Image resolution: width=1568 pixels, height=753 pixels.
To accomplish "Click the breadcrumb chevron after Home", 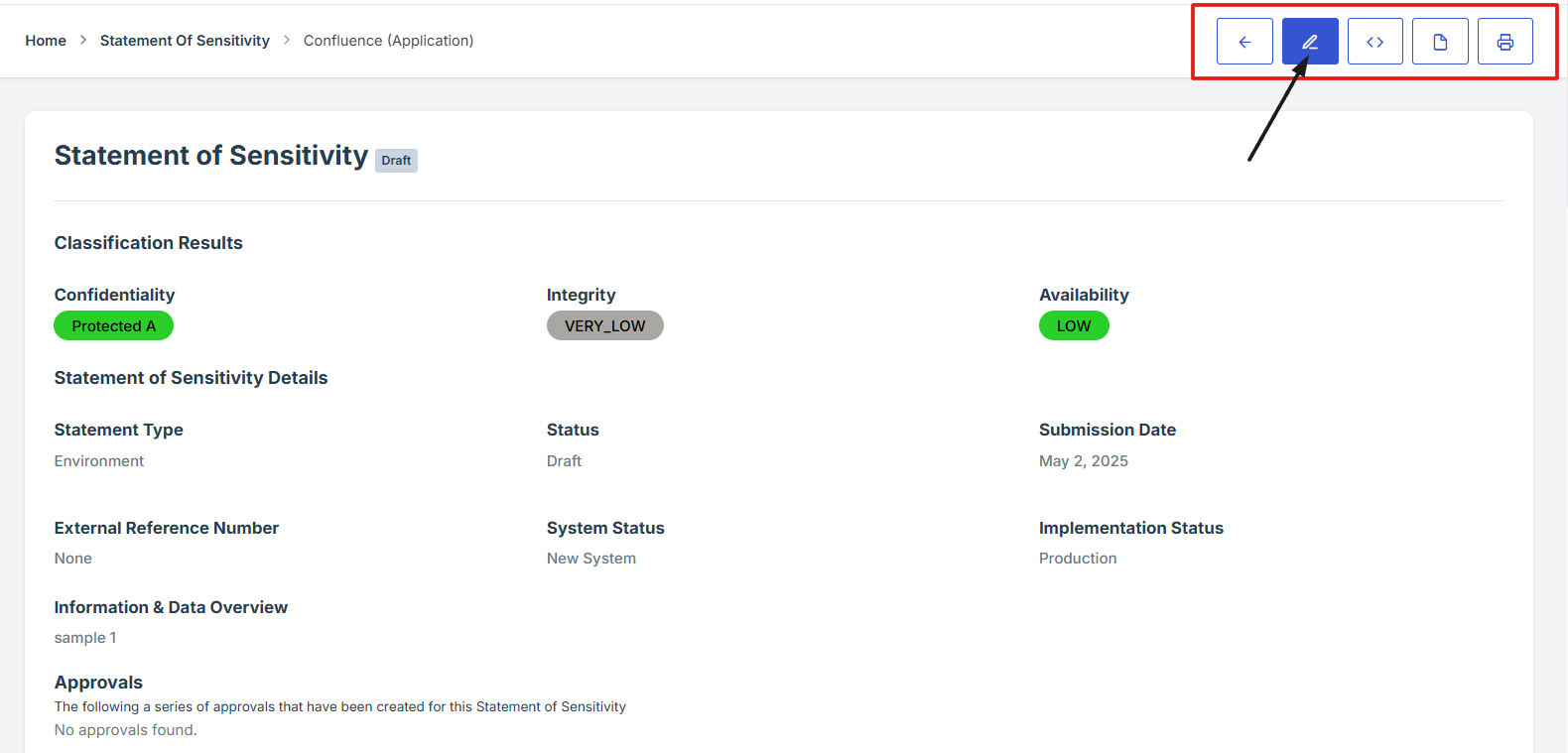I will (x=83, y=40).
